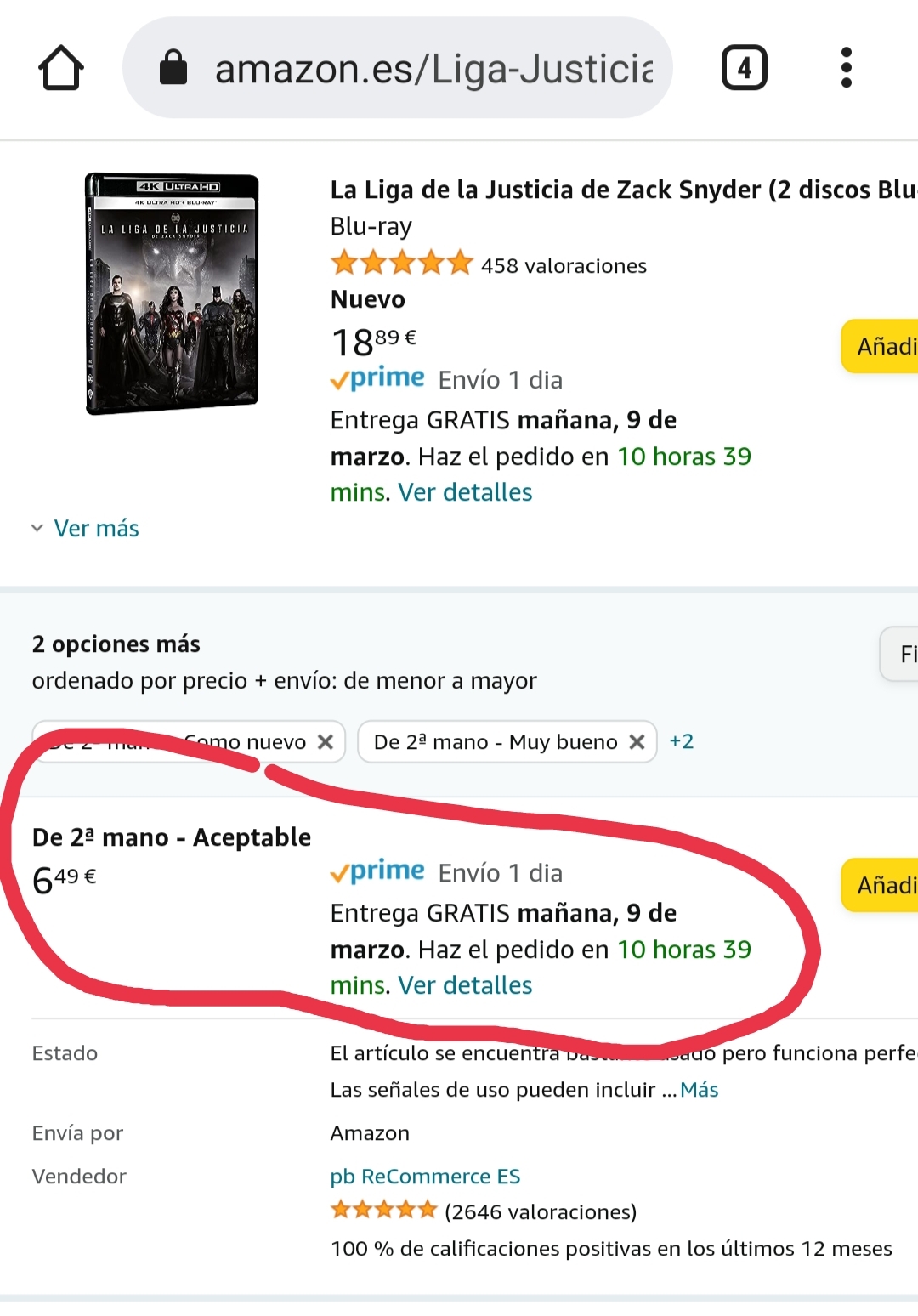Remove the 'Como nuevo' filter chip
This screenshot has width=918, height=1316.
(325, 742)
